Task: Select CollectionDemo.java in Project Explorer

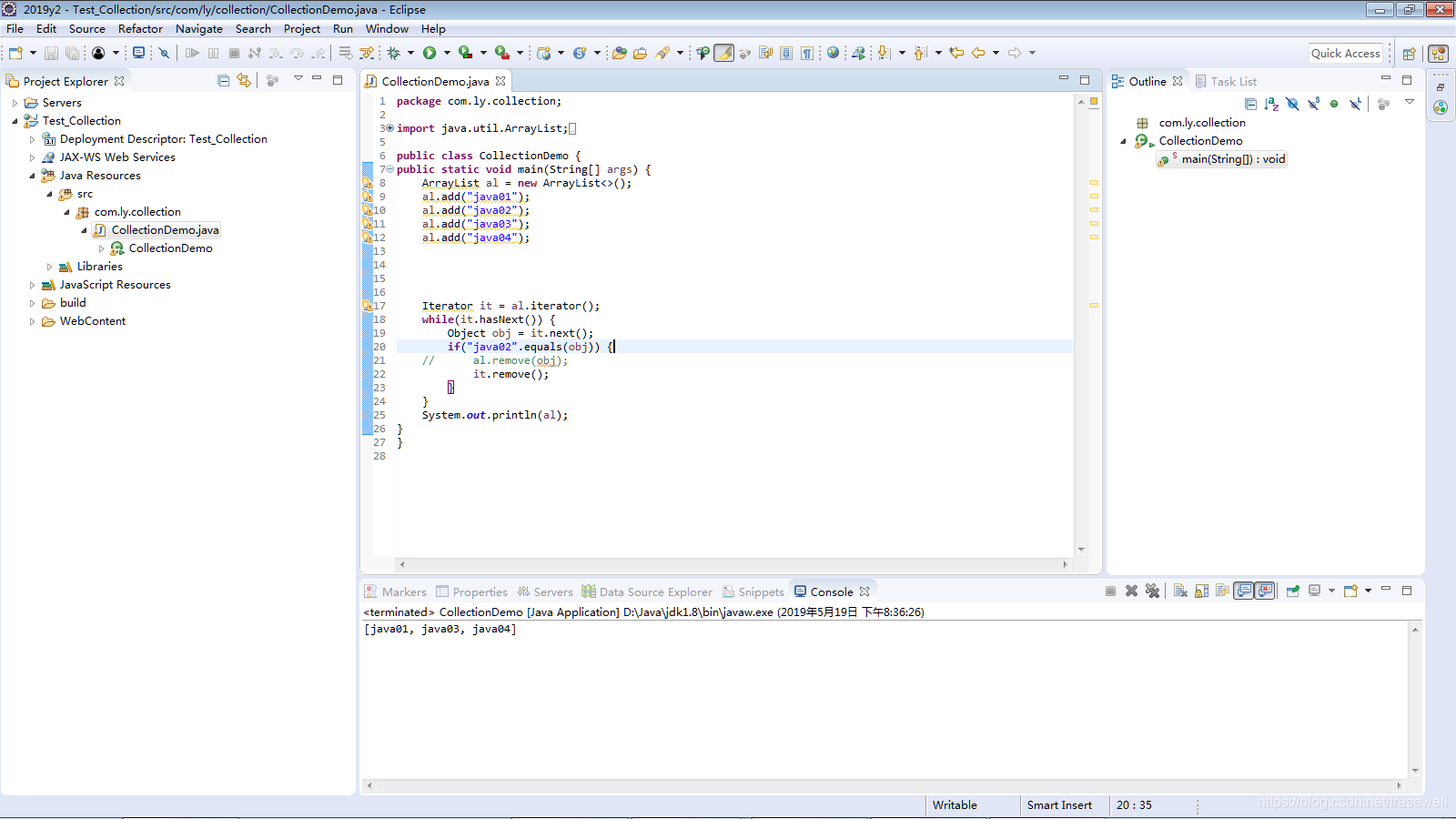Action: click(156, 230)
